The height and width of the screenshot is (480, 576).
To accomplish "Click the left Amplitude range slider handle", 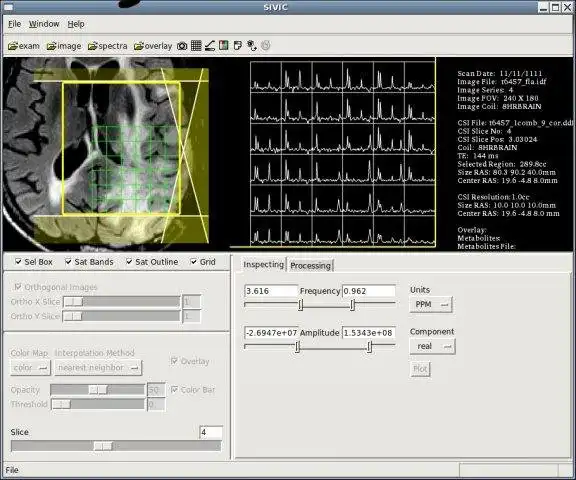I will point(297,347).
